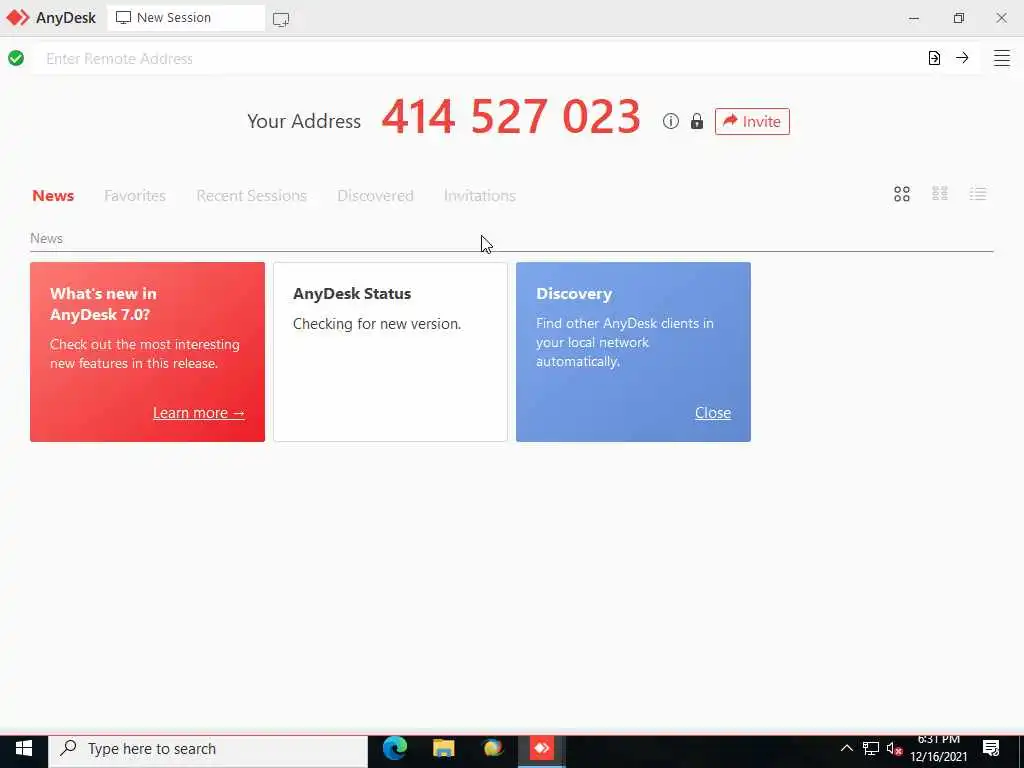Go to the Discovered tab
The image size is (1024, 768).
coord(376,195)
